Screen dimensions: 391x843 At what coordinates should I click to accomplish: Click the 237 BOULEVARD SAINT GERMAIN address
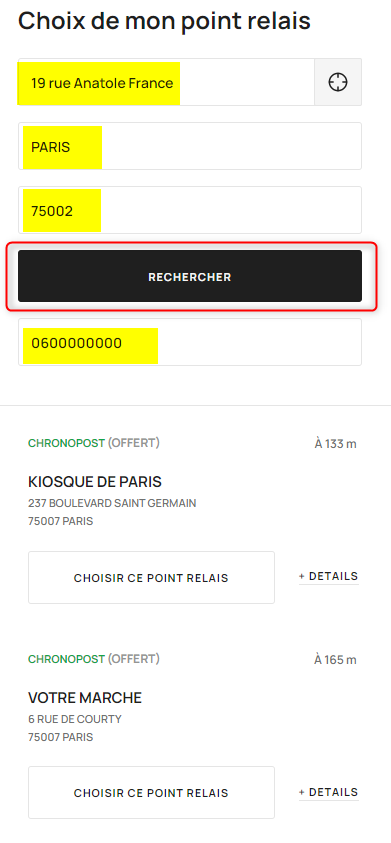pos(112,504)
